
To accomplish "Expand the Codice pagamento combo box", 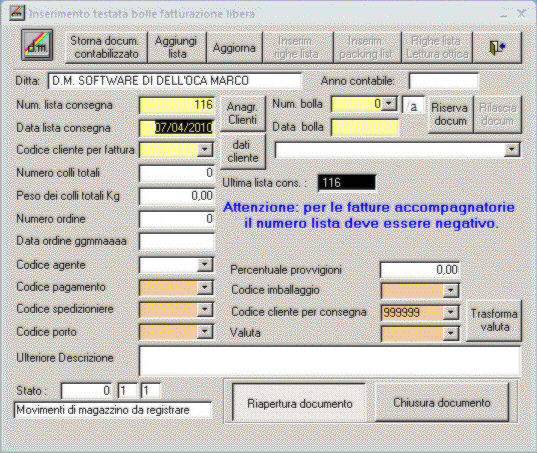I will 204,287.
